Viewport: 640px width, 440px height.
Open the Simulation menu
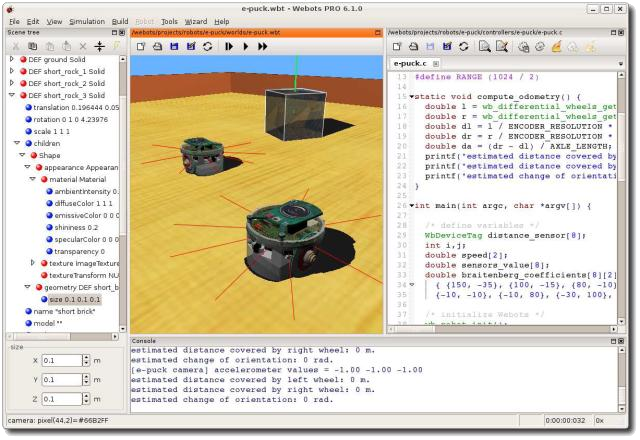(85, 20)
